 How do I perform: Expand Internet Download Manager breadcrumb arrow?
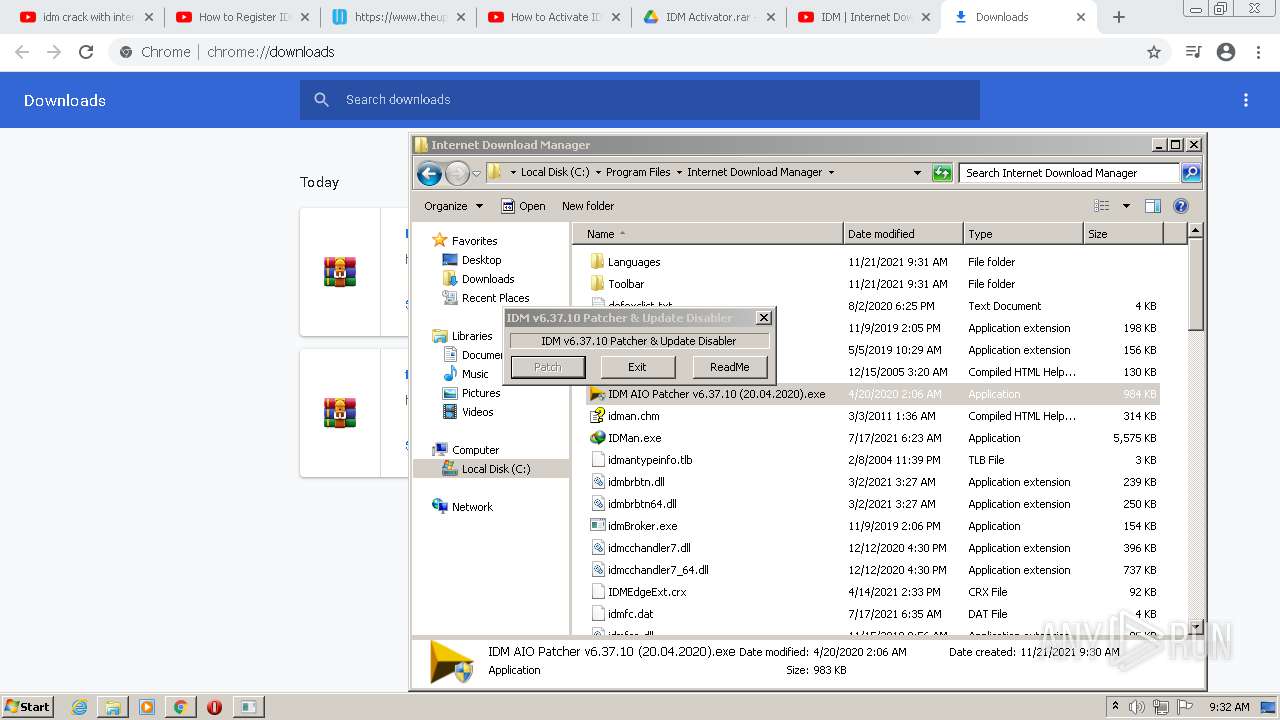tap(830, 173)
